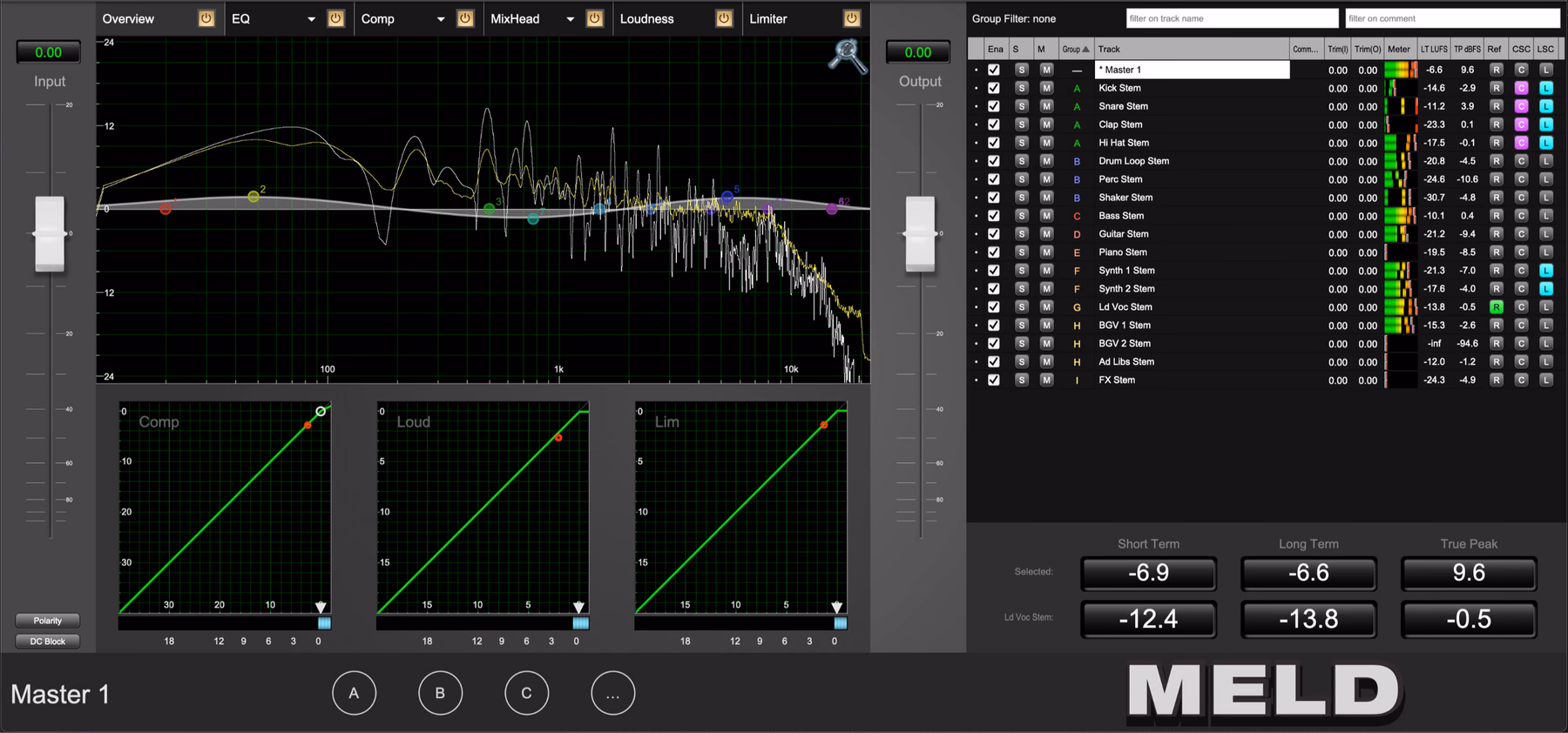Switch to the Overview tab

[x=128, y=18]
